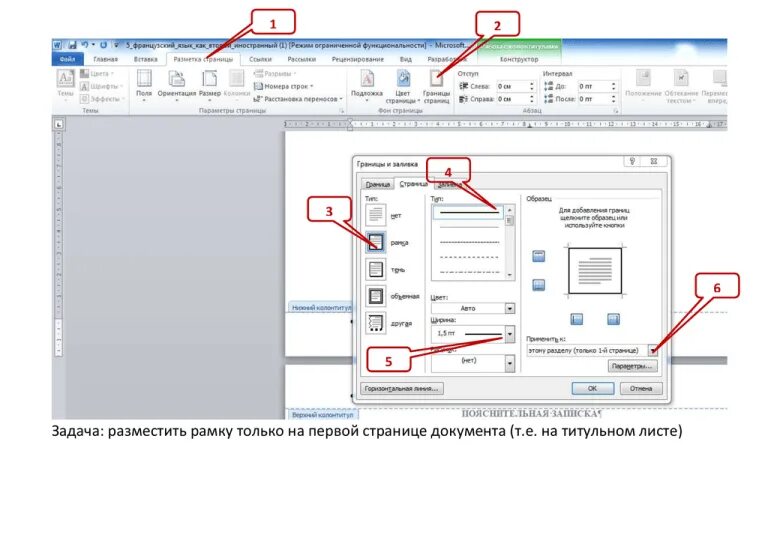Open the Ширина 1,5 пт width dropdown

tap(509, 333)
